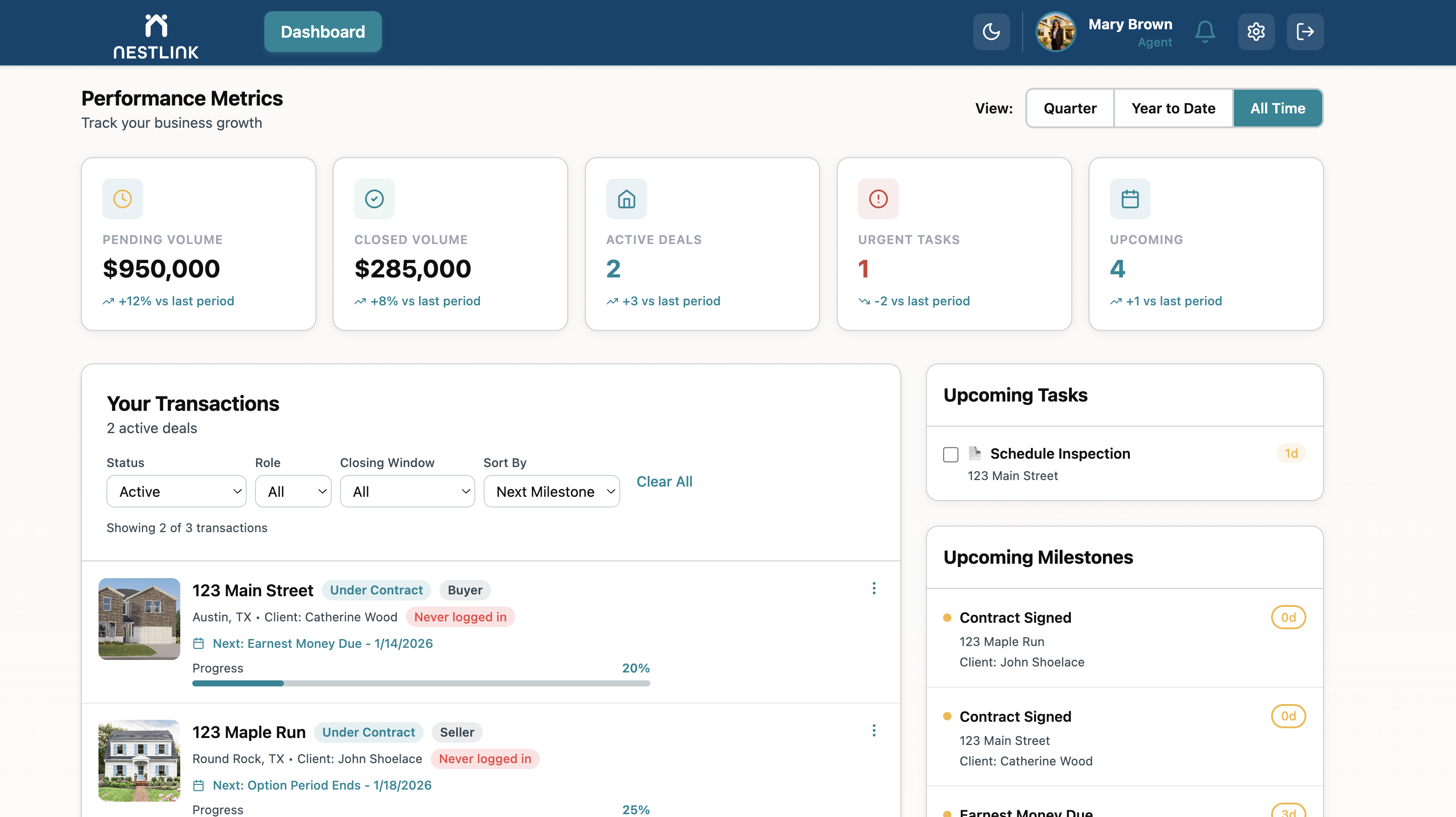Expand the Role filter dropdown
The width and height of the screenshot is (1456, 817).
point(293,491)
